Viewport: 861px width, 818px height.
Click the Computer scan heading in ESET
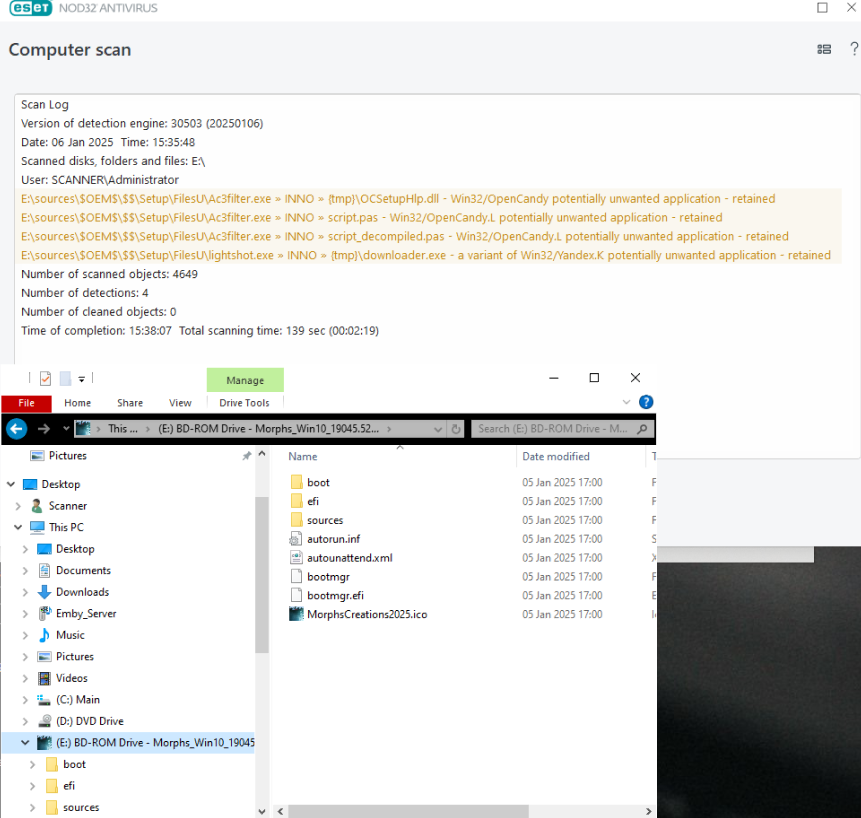(70, 50)
